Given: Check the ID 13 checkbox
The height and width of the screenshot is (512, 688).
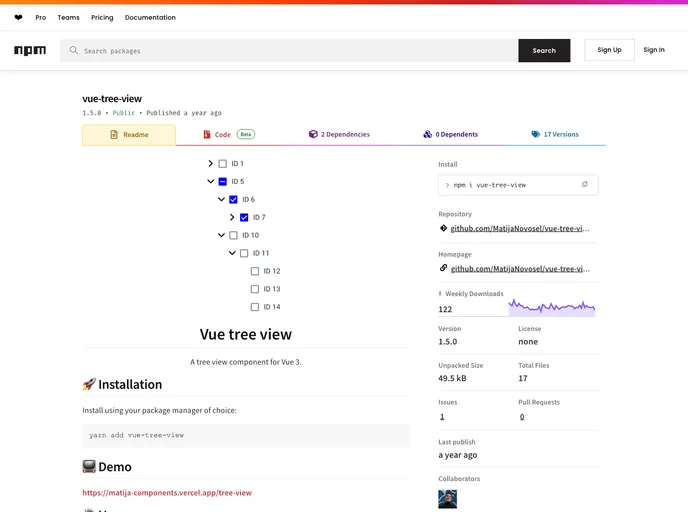Looking at the screenshot, I should (255, 289).
